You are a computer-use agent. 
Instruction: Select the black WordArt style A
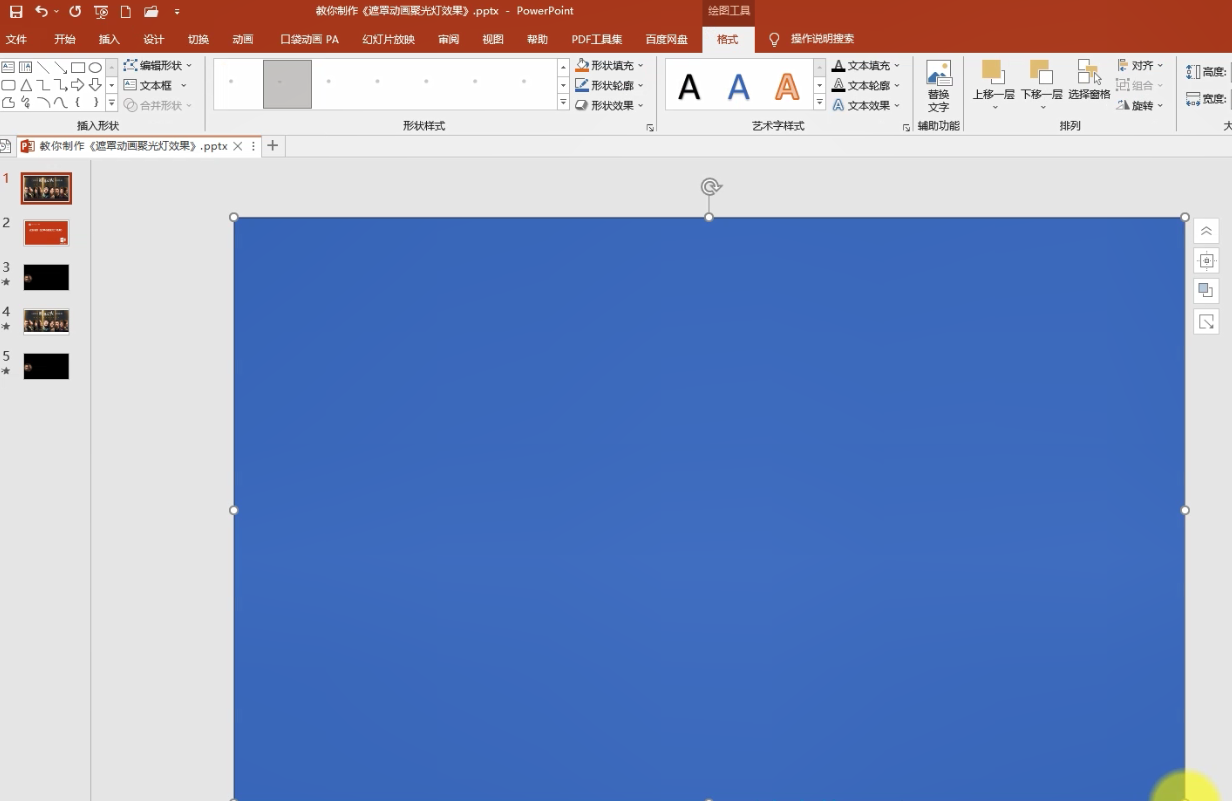pos(689,87)
